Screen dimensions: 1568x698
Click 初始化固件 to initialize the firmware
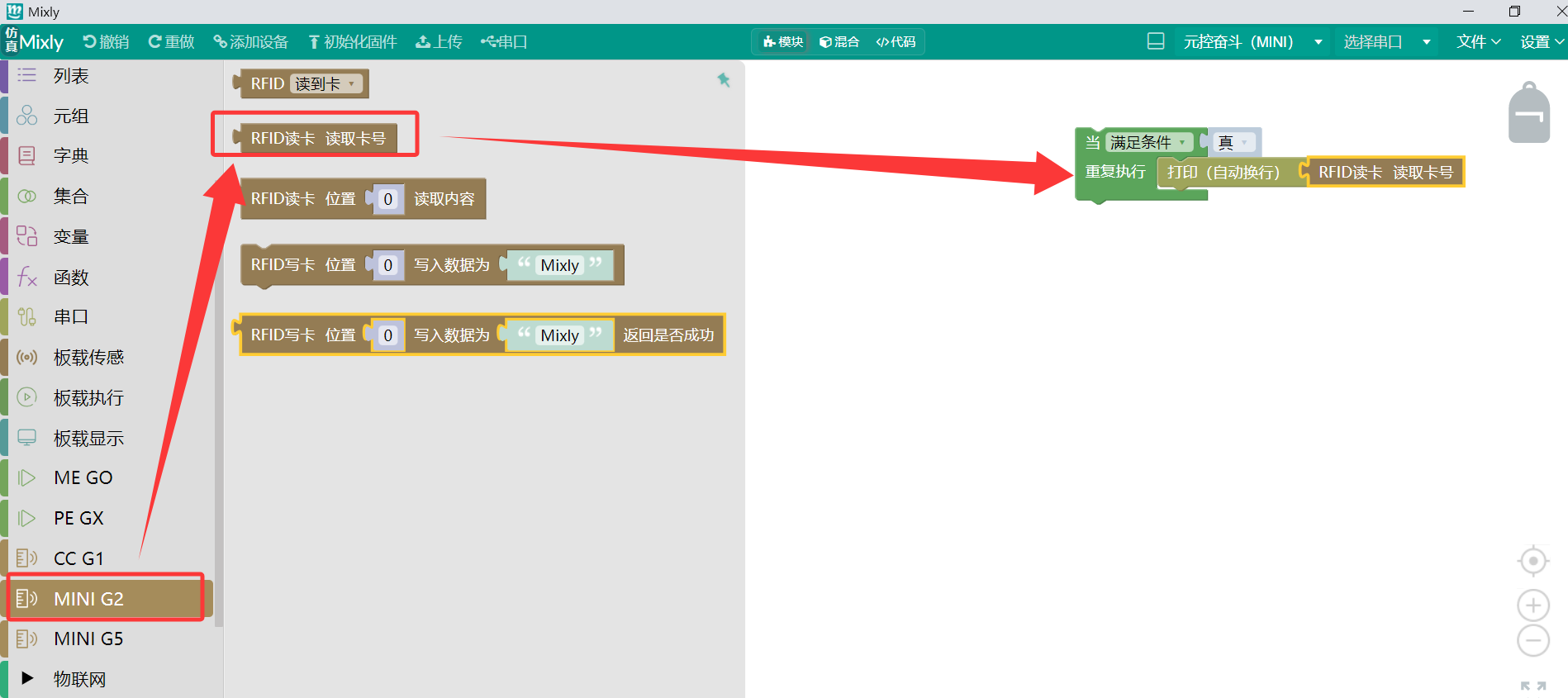click(x=353, y=42)
